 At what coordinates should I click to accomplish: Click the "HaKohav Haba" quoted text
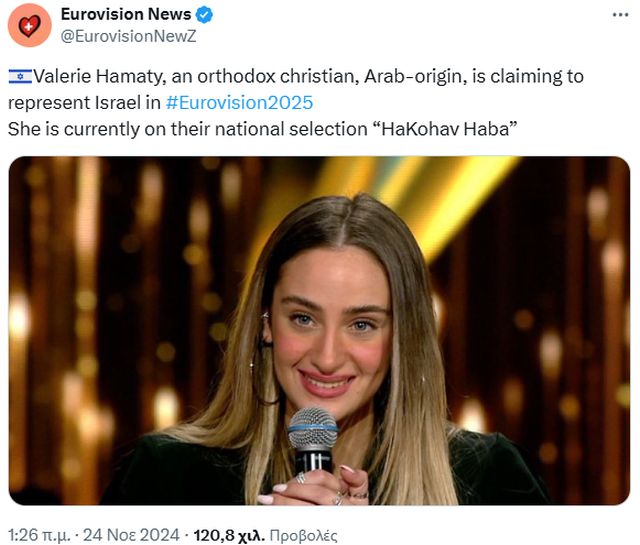coord(446,129)
